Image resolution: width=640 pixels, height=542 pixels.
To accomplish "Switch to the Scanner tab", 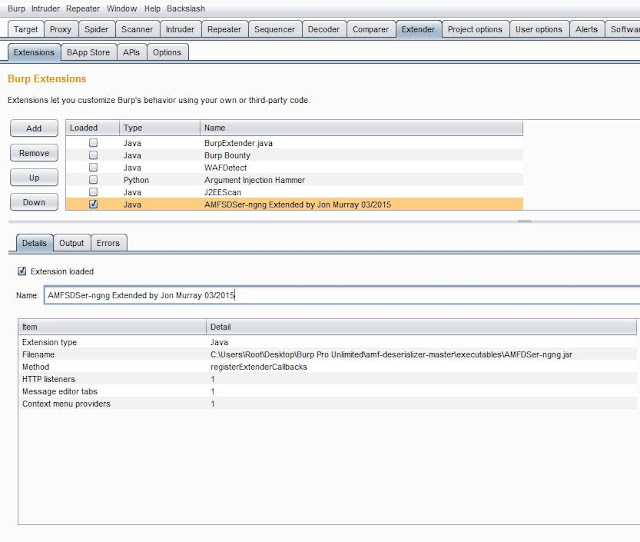I will 137,29.
